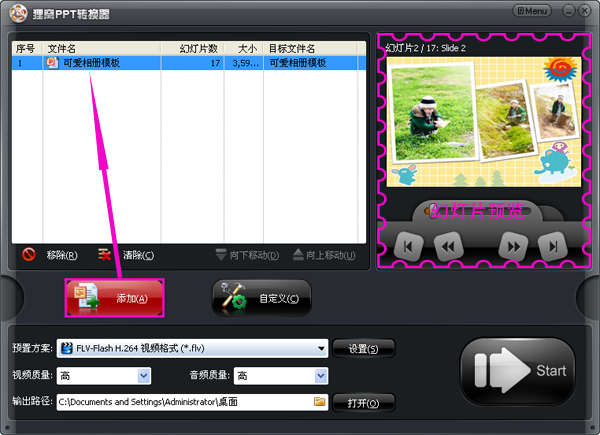The height and width of the screenshot is (435, 600).
Task: Open the Menu button in title bar
Action: pos(532,11)
